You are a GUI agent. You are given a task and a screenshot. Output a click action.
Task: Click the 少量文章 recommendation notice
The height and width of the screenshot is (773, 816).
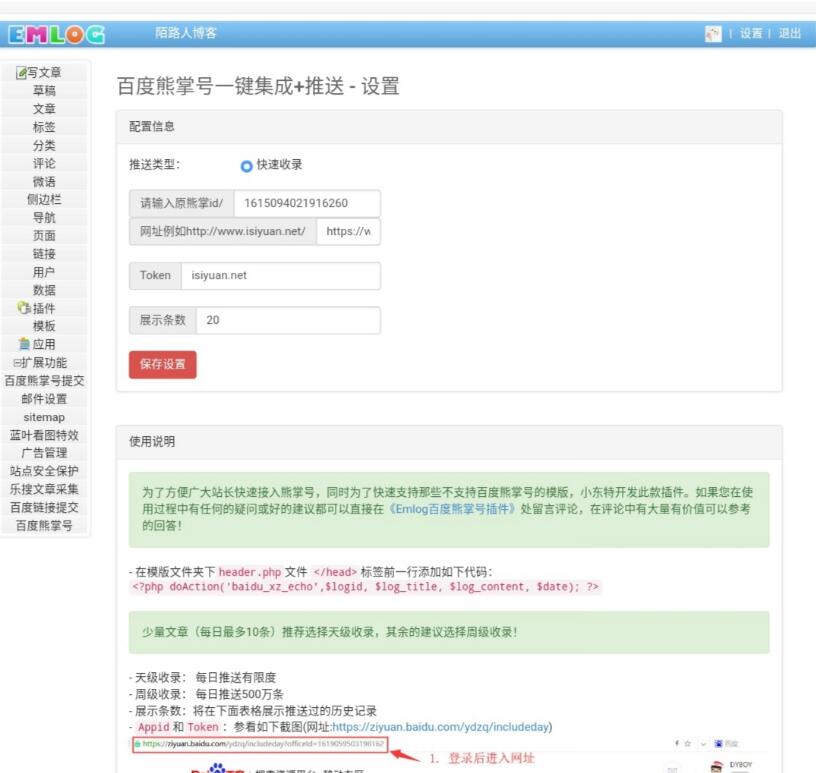(x=449, y=632)
